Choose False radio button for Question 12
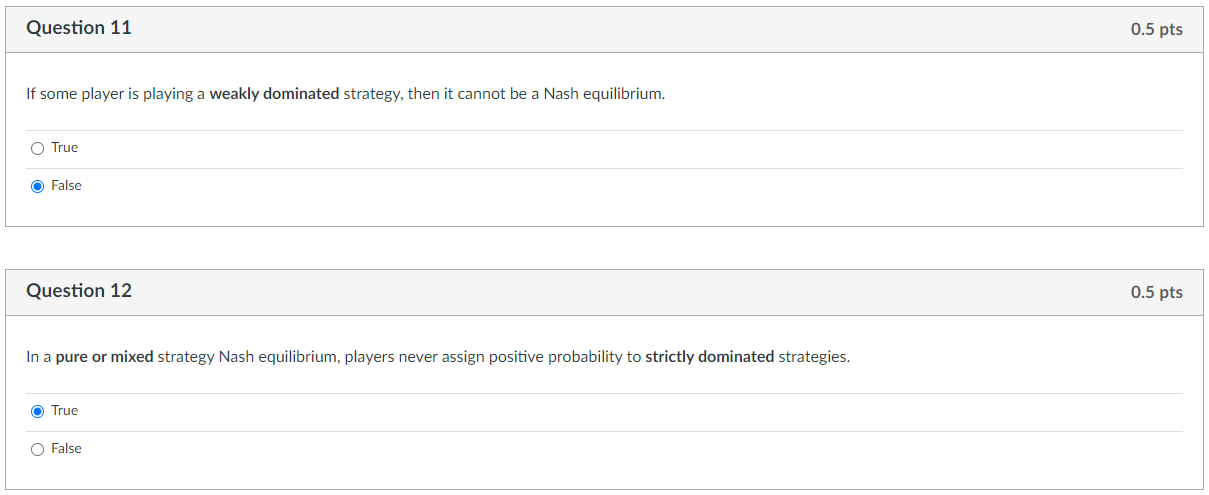This screenshot has height=495, width=1209. pyautogui.click(x=37, y=449)
